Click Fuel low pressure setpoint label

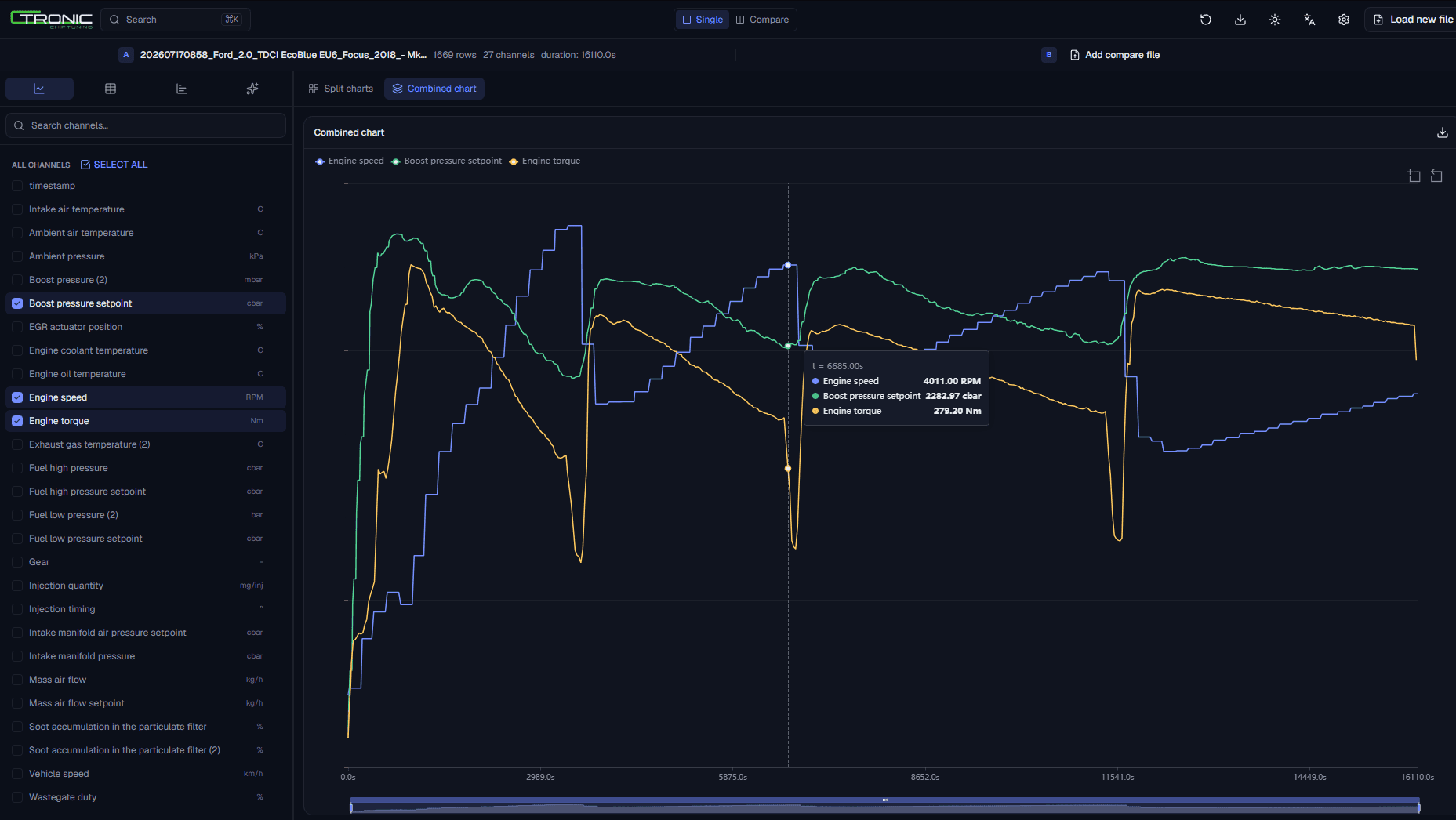[x=85, y=539]
